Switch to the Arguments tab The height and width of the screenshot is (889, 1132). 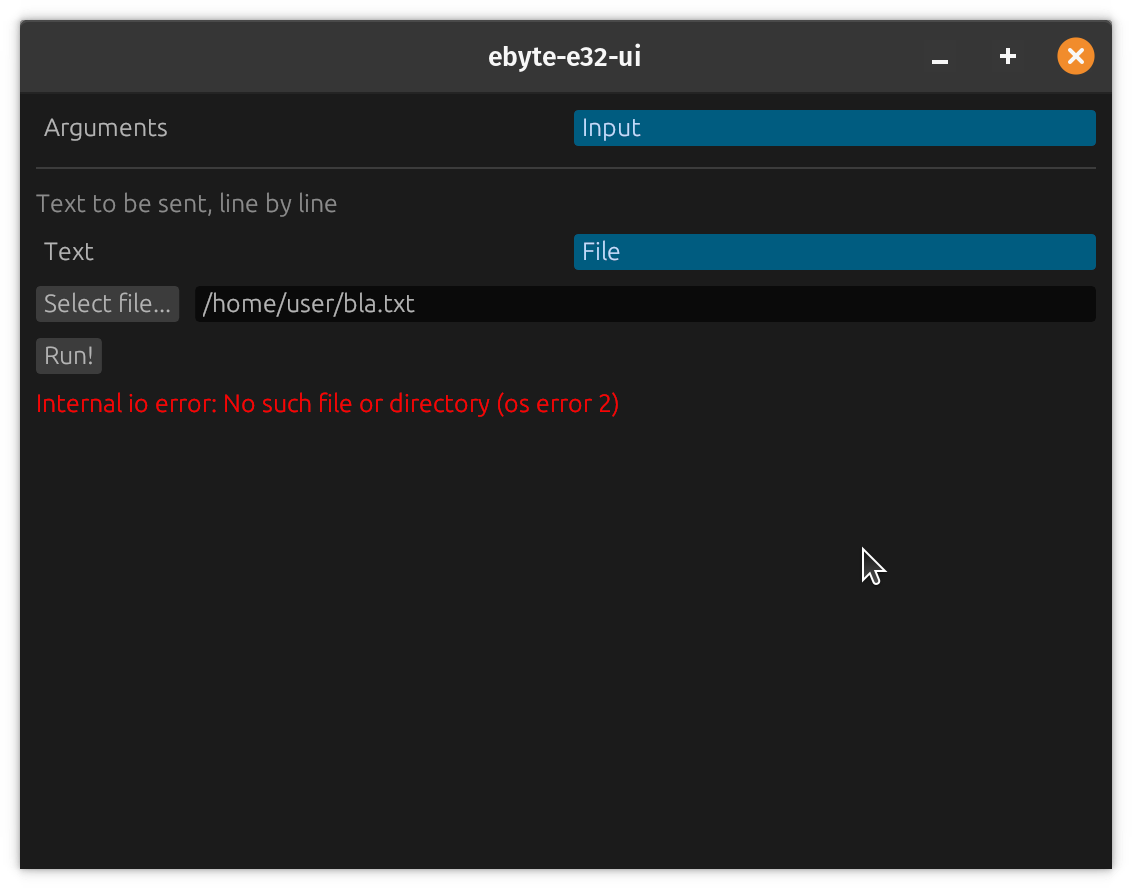106,128
